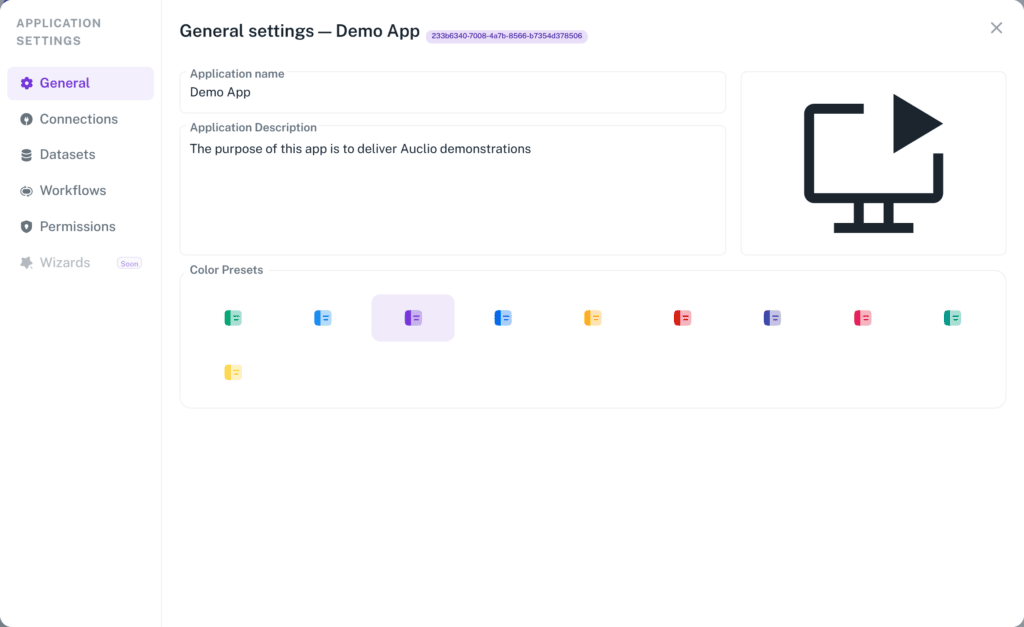This screenshot has width=1024, height=627.
Task: Select the first green color preset
Action: 233,318
